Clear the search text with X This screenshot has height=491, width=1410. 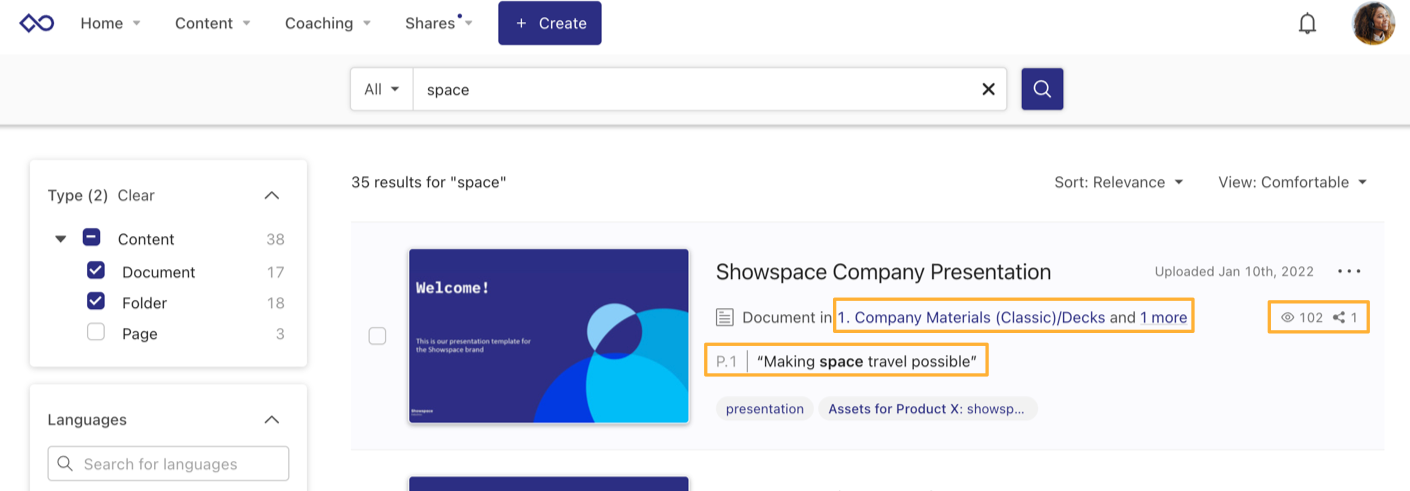(988, 89)
